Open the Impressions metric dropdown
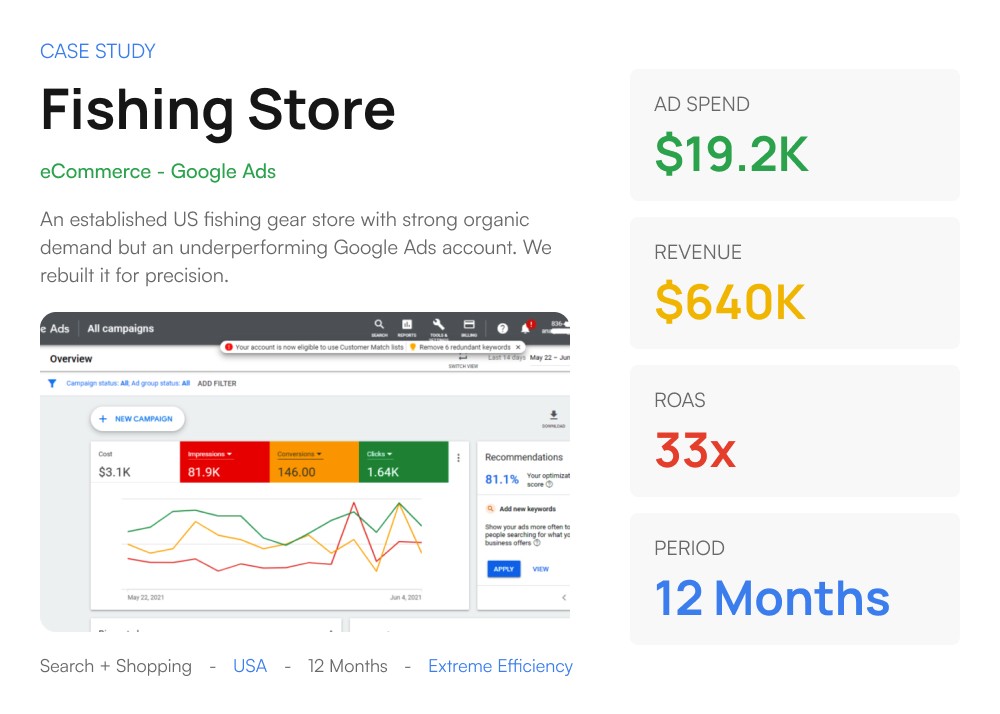Viewport: 1000px width, 714px height. [x=210, y=454]
